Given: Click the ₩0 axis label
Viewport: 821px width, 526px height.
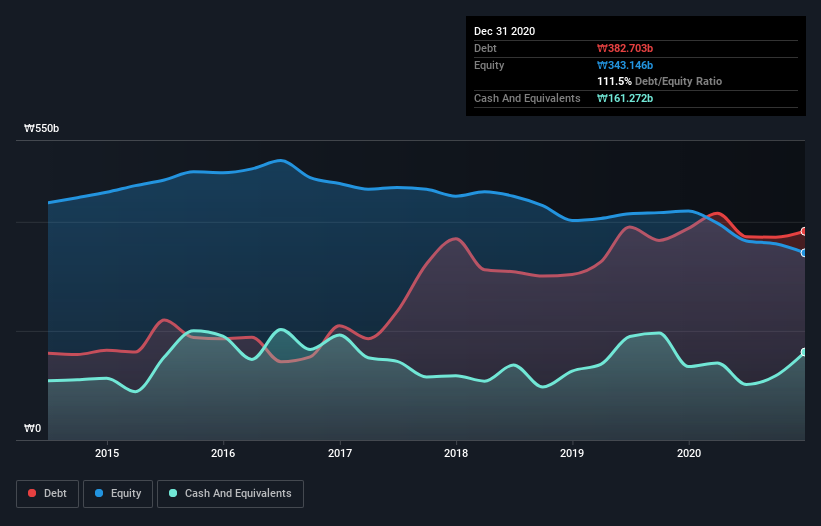Looking at the screenshot, I should pyautogui.click(x=32, y=429).
